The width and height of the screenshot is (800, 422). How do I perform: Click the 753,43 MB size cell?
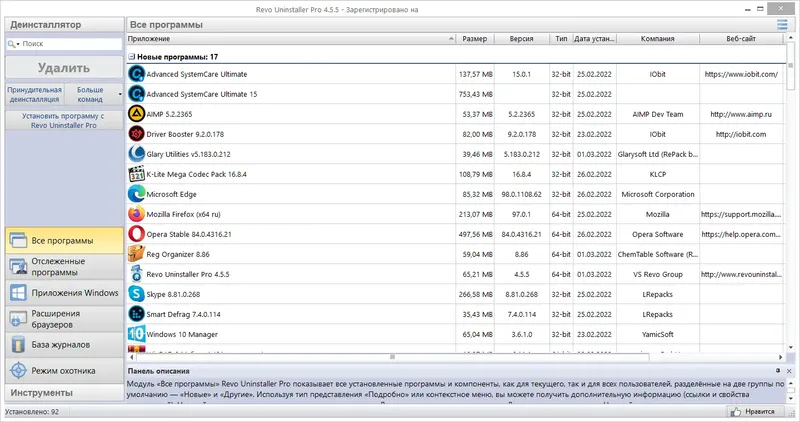pos(476,94)
